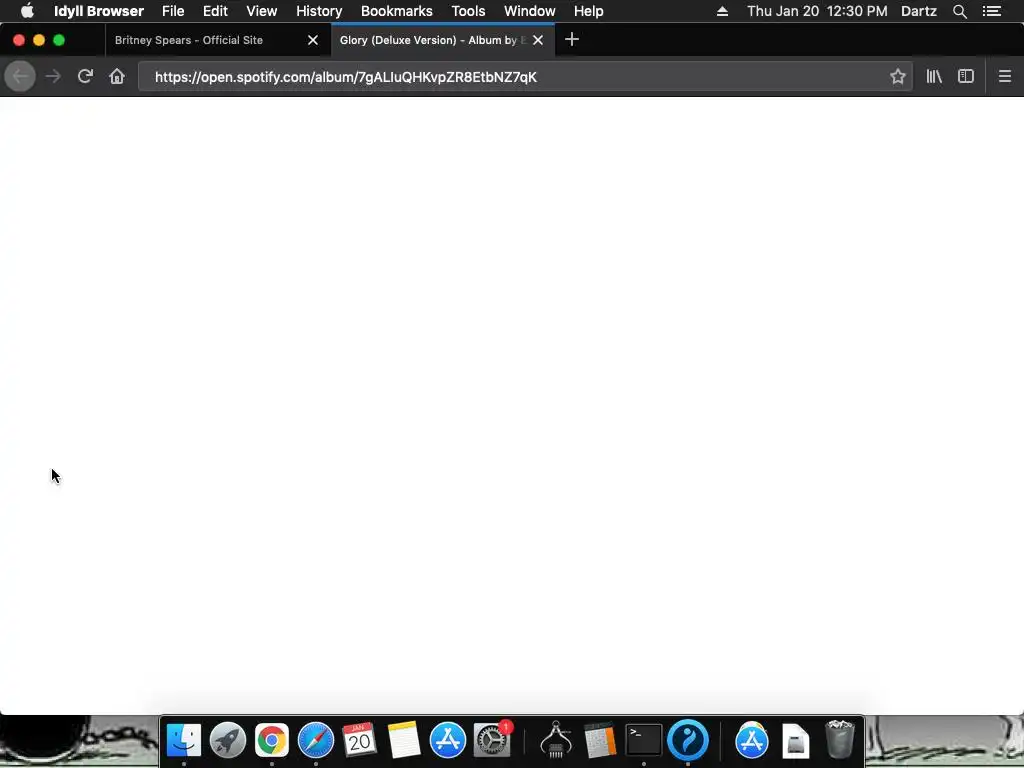Click the browser back arrow button
Image resolution: width=1024 pixels, height=768 pixels.
pyautogui.click(x=20, y=76)
